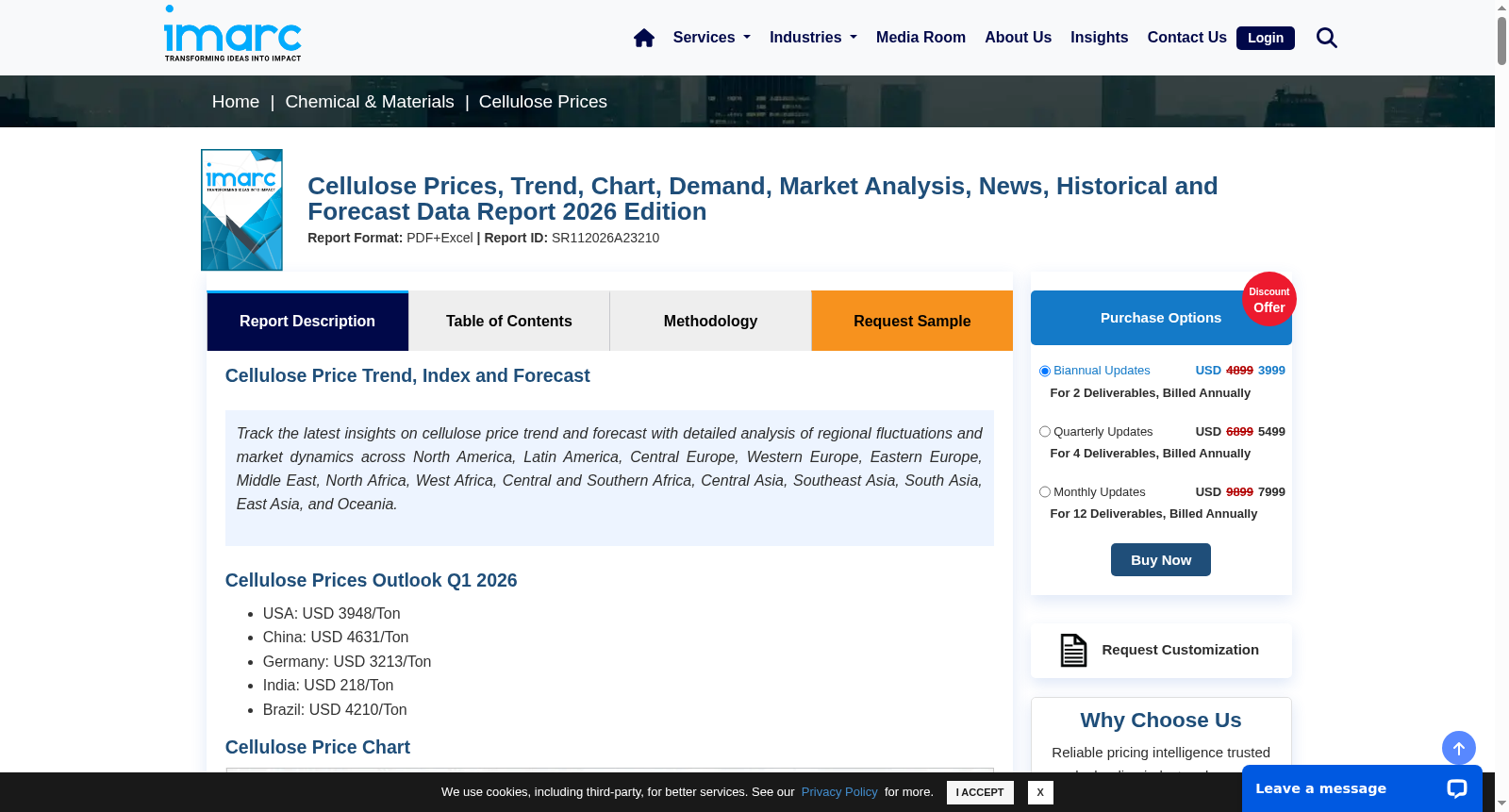Switch to Table of Contents tab
Image resolution: width=1509 pixels, height=812 pixels.
(x=509, y=321)
